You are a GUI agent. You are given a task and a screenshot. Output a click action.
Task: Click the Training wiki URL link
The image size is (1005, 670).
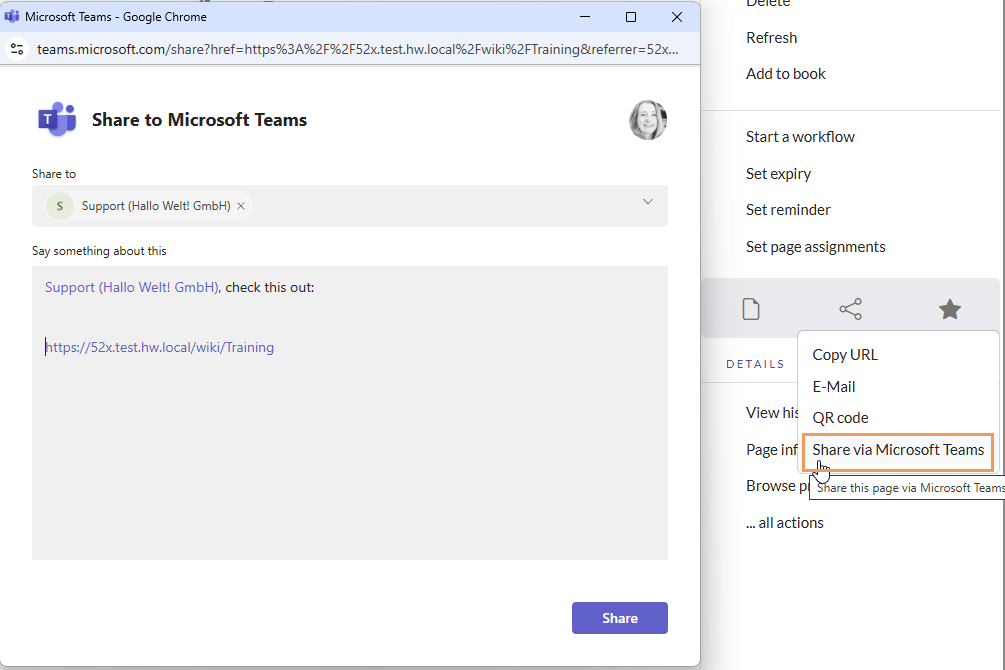[x=160, y=348]
